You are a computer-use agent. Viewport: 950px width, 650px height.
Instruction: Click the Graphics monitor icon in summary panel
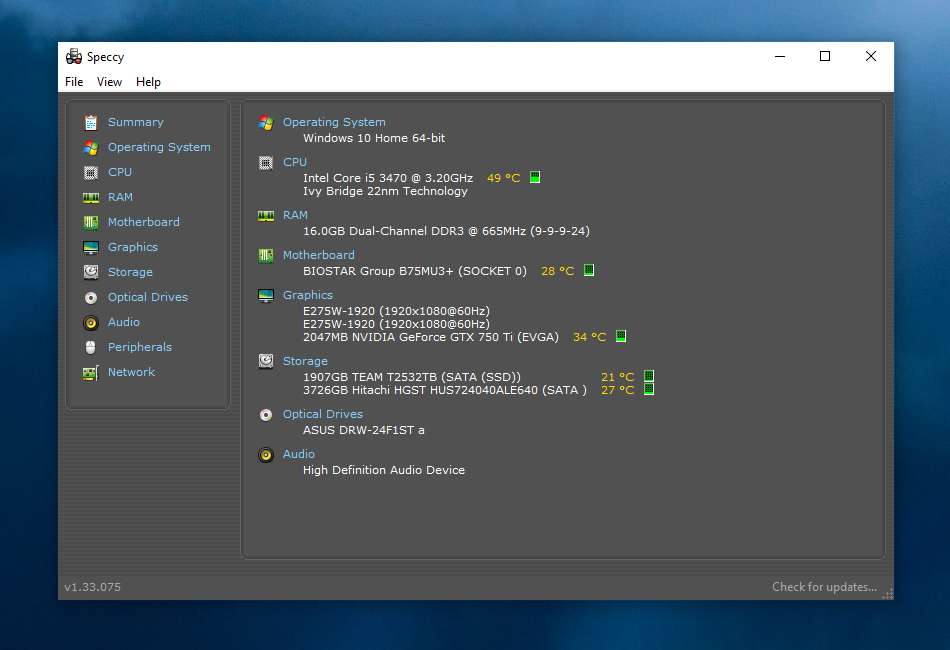point(266,296)
